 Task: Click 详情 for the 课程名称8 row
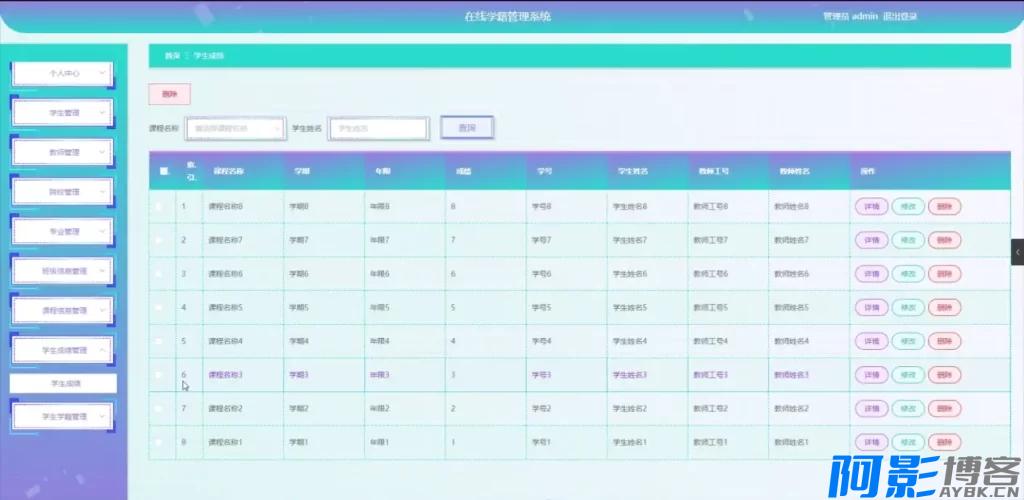[871, 207]
